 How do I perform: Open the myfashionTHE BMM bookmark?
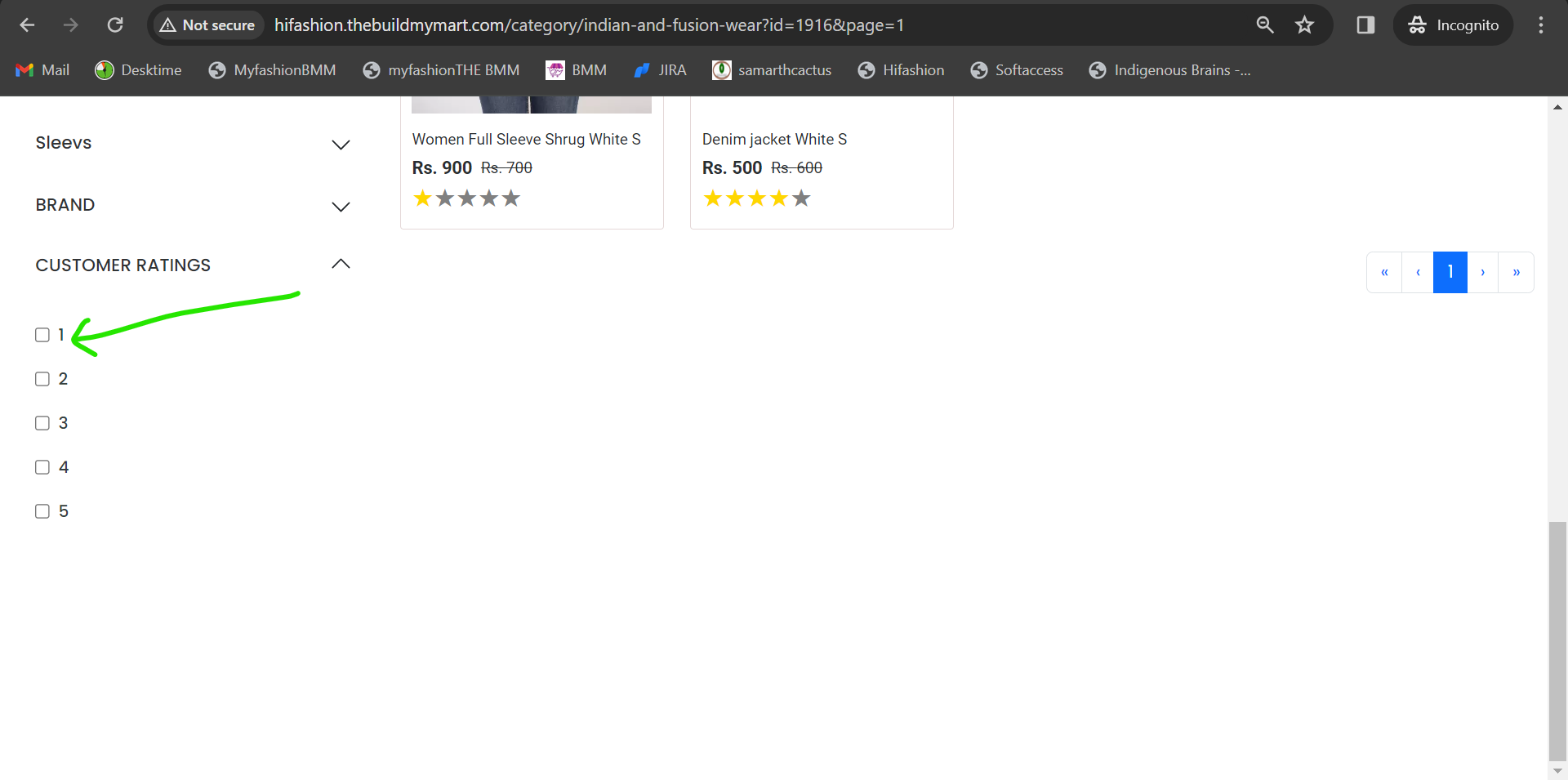(x=441, y=70)
